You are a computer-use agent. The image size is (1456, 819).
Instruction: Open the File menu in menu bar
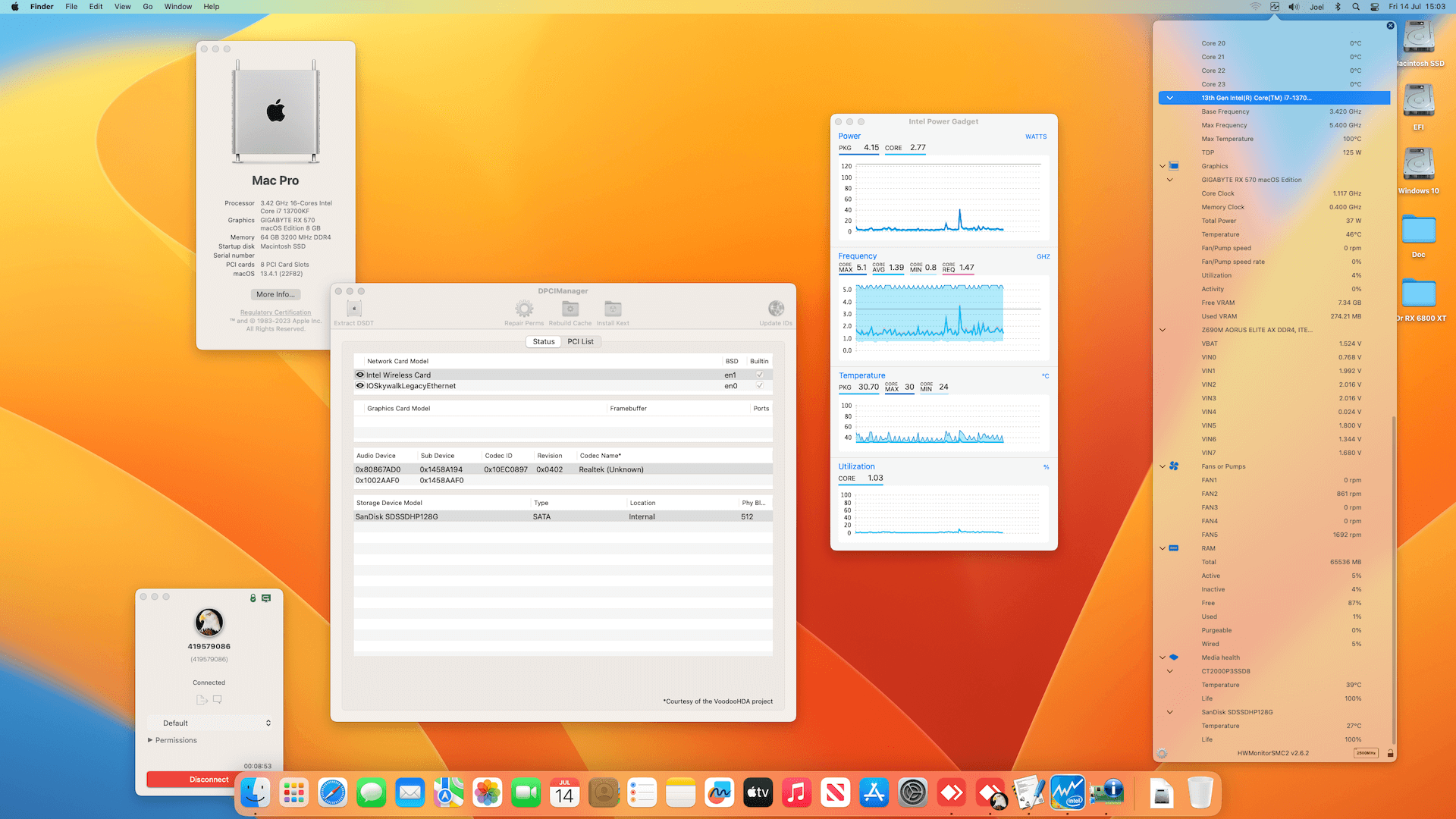point(71,7)
